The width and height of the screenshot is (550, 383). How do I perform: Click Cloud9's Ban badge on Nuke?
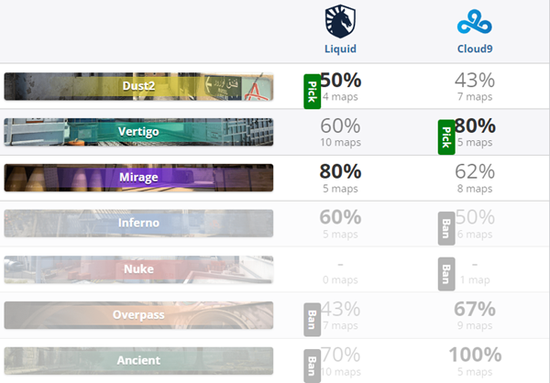447,274
